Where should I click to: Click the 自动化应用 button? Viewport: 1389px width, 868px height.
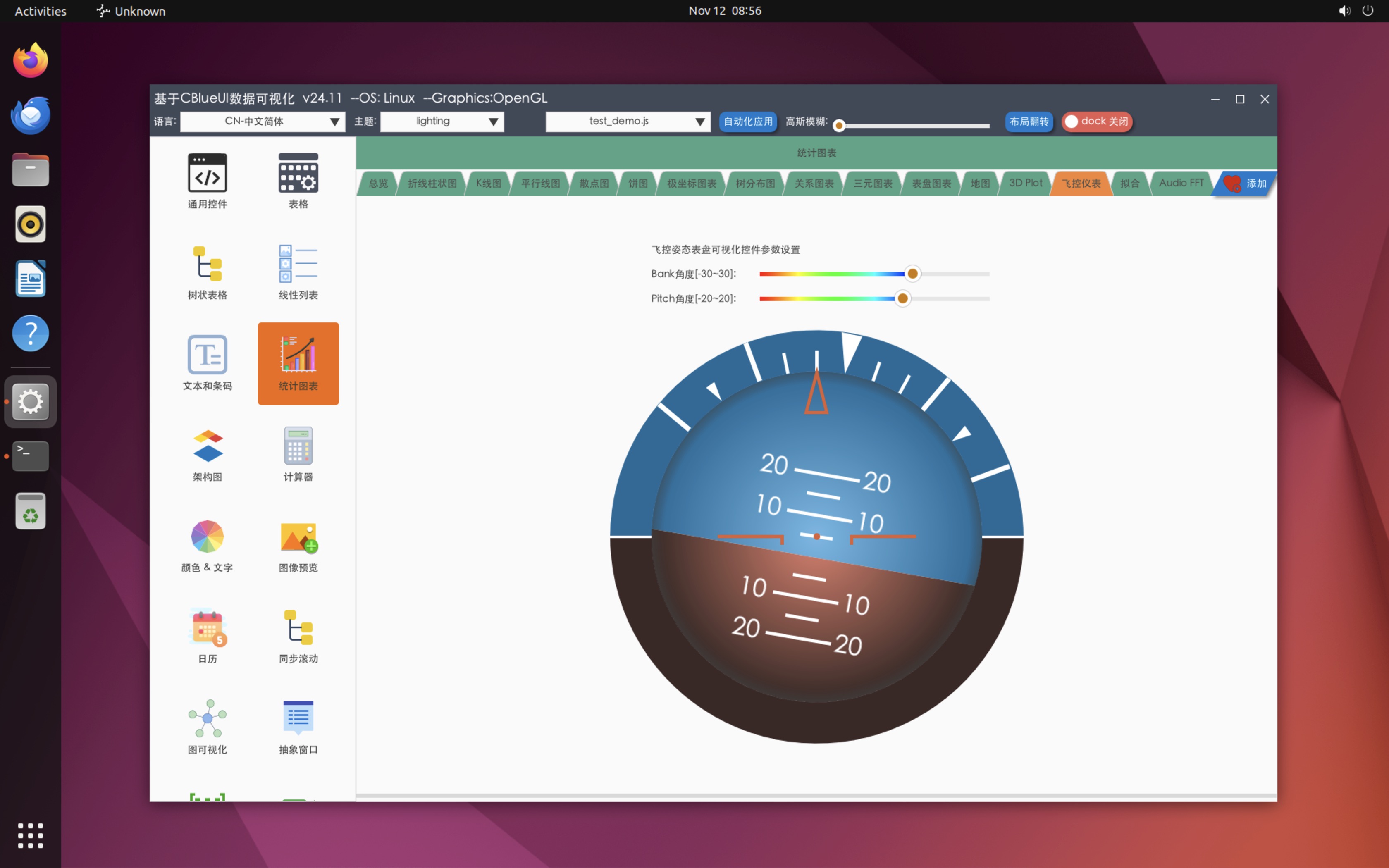point(748,121)
